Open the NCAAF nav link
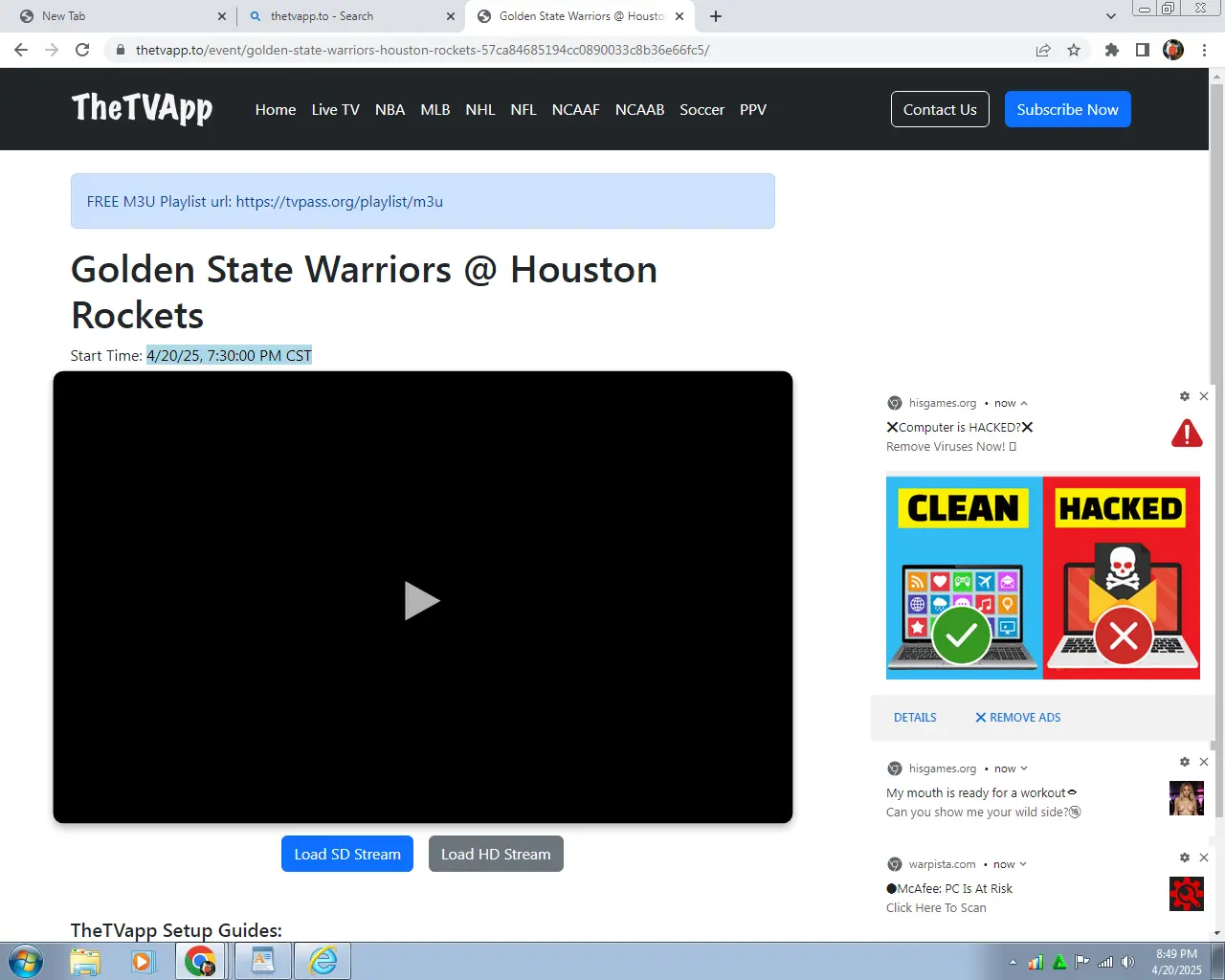1225x980 pixels. [x=576, y=109]
